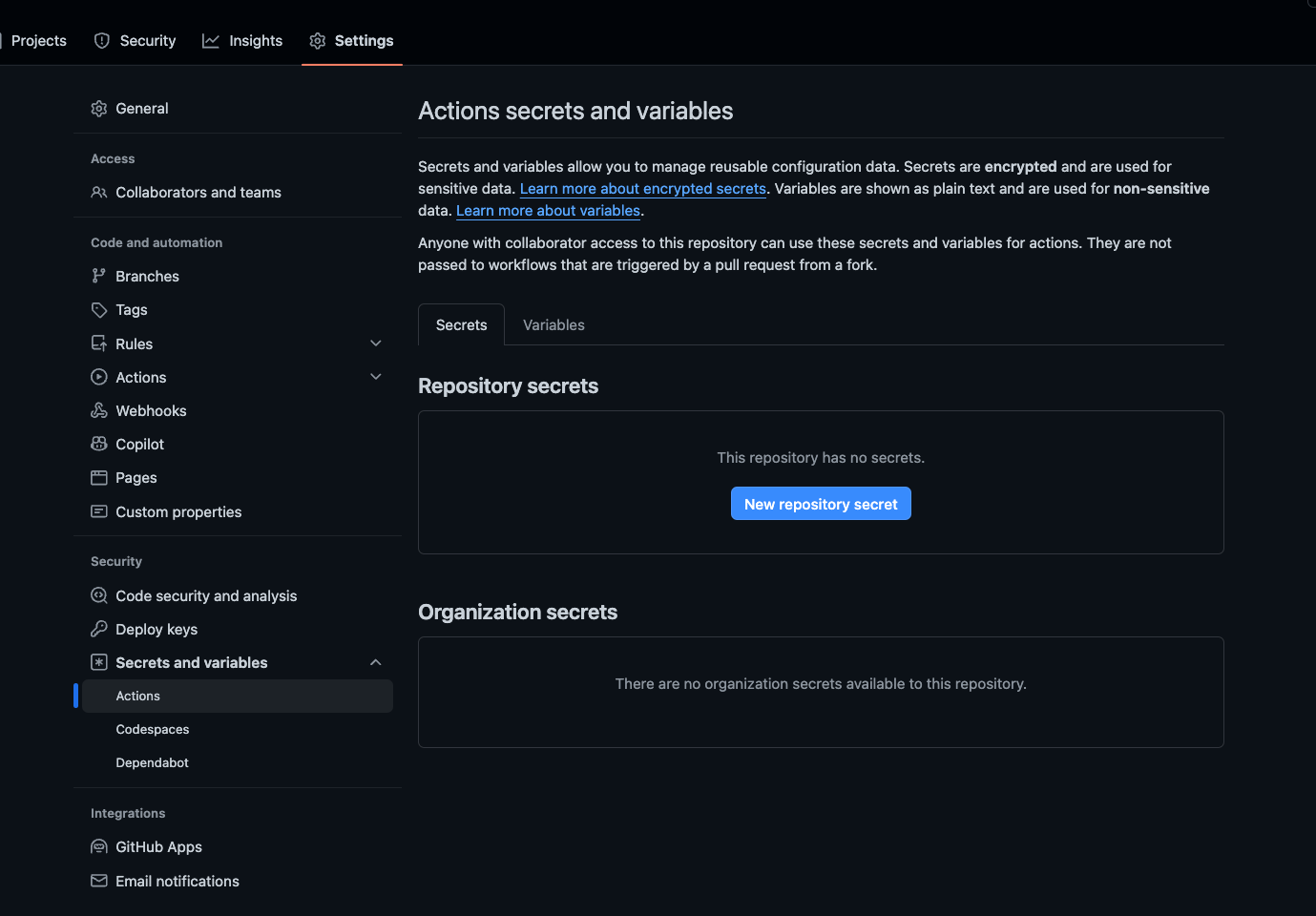
Task: Expand the Rules section chevron
Action: pyautogui.click(x=375, y=343)
